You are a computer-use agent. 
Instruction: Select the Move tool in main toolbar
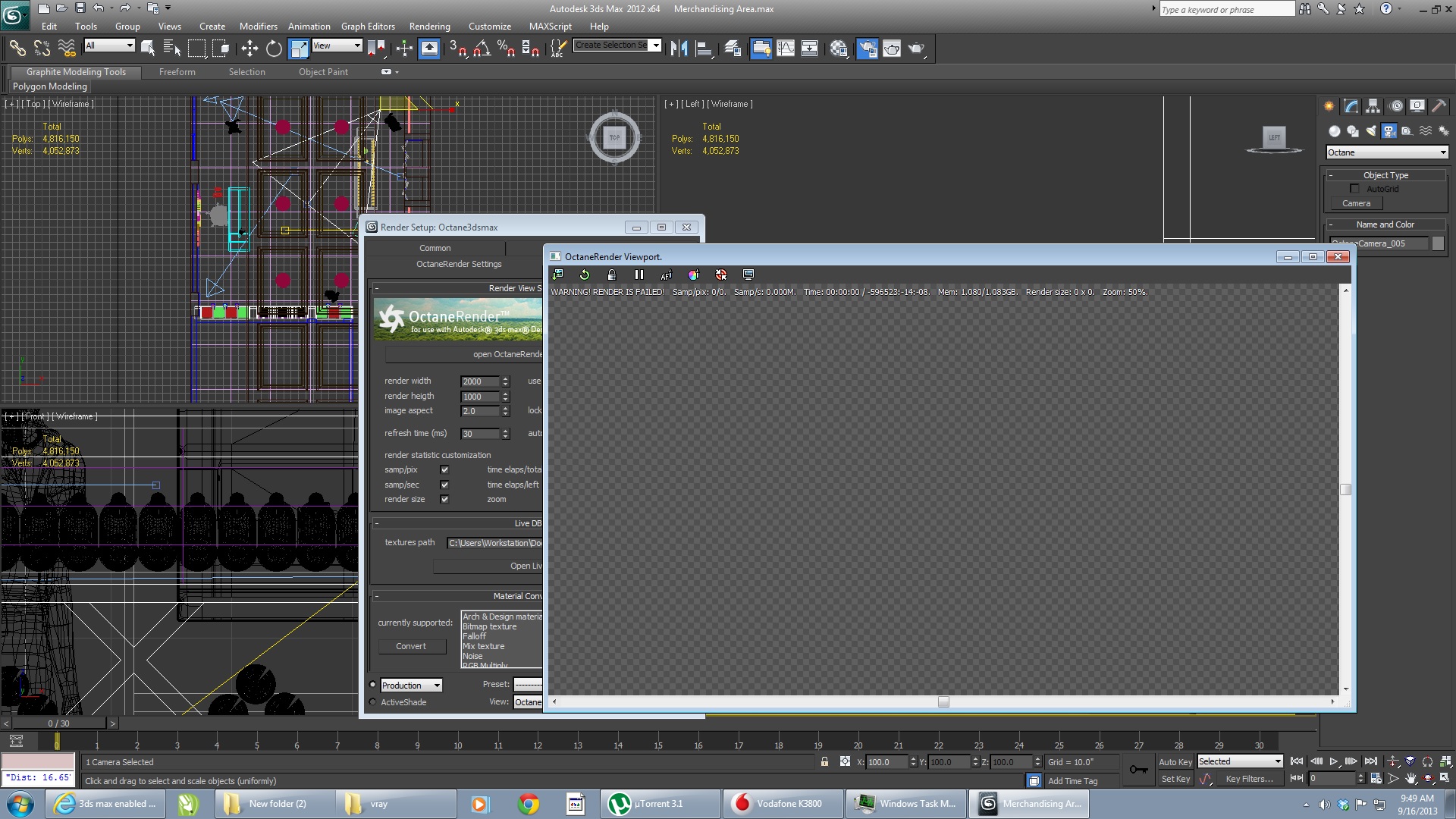(x=249, y=49)
